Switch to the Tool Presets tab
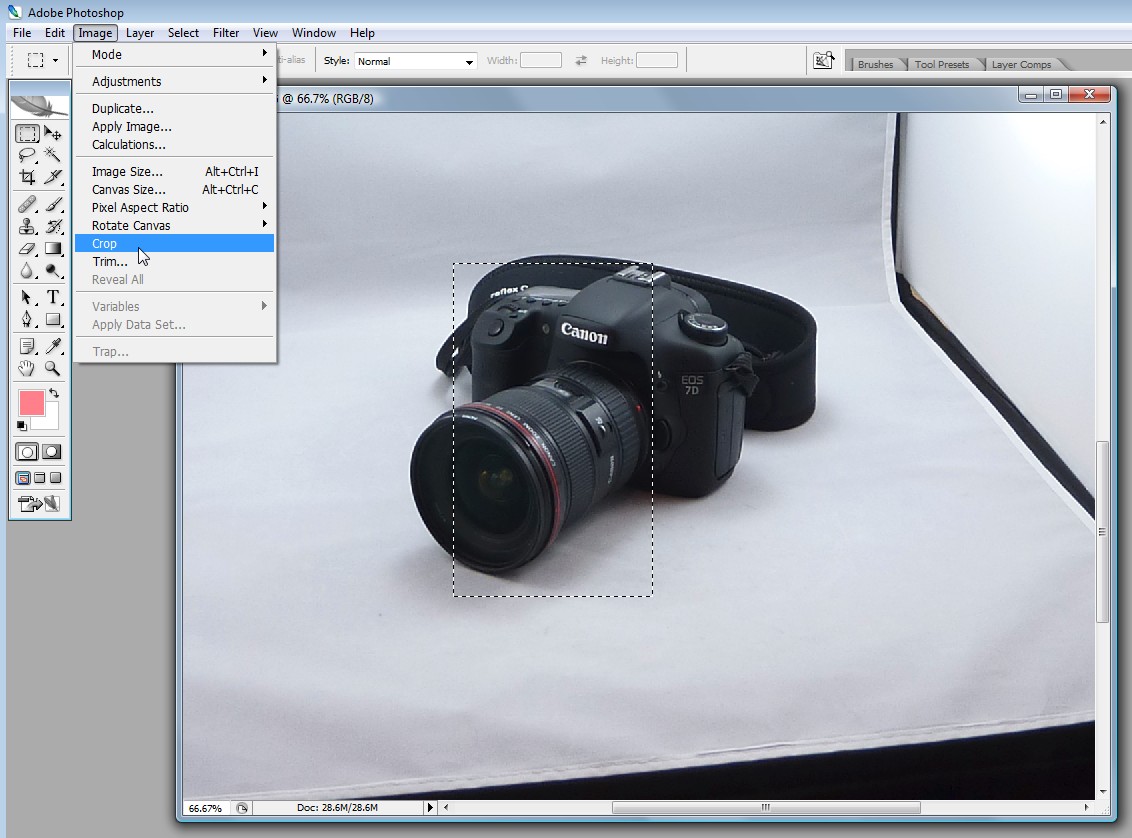Viewport: 1132px width, 838px height. click(941, 64)
